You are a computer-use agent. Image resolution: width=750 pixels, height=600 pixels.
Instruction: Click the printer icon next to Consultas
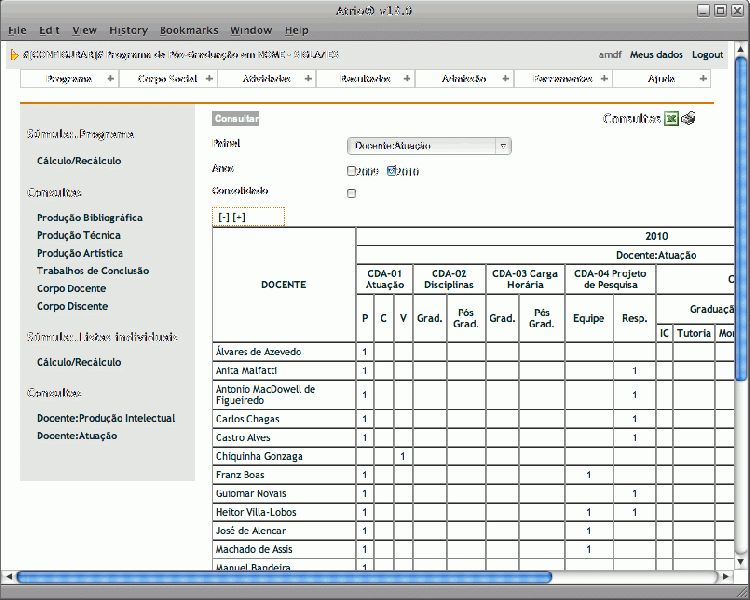tap(689, 119)
